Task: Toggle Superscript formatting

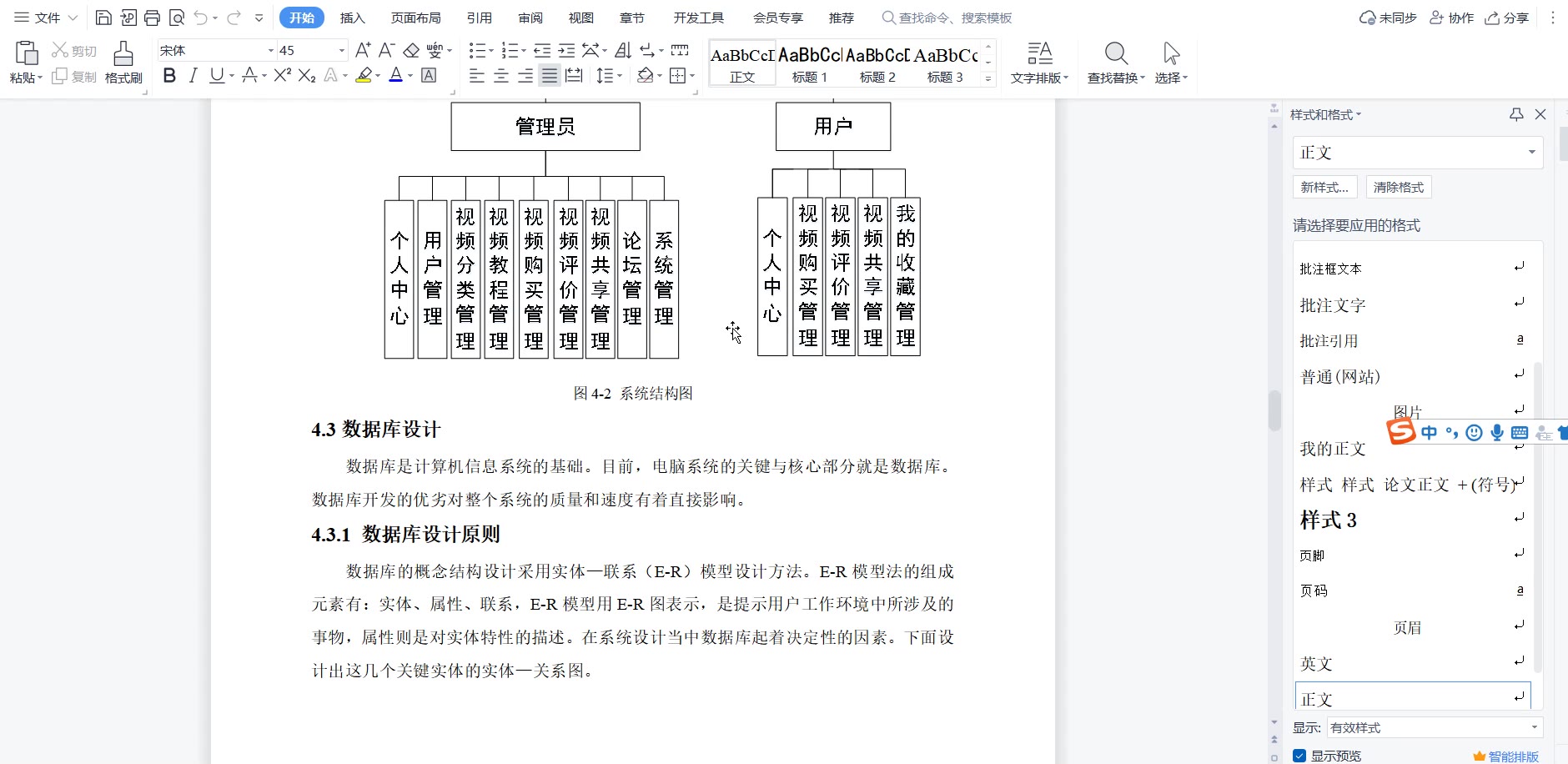Action: (x=283, y=76)
